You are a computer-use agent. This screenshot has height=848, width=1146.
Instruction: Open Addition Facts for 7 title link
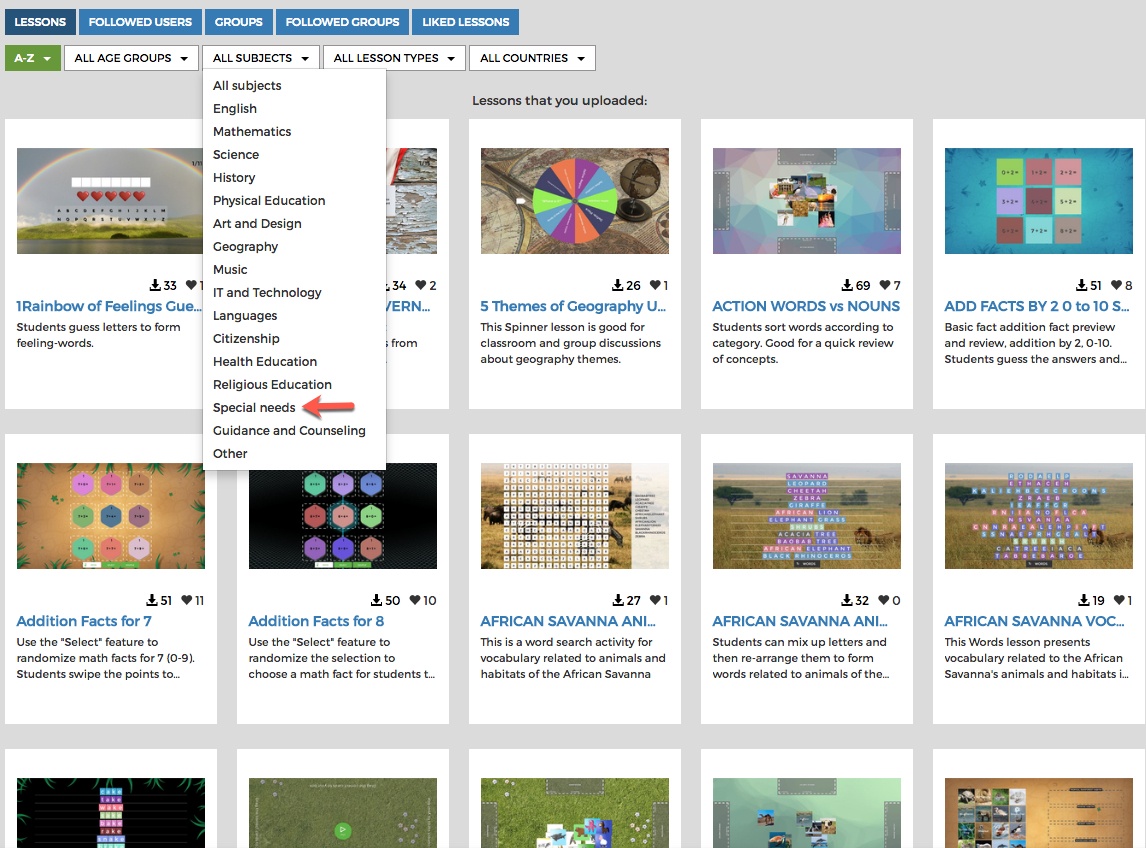84,621
